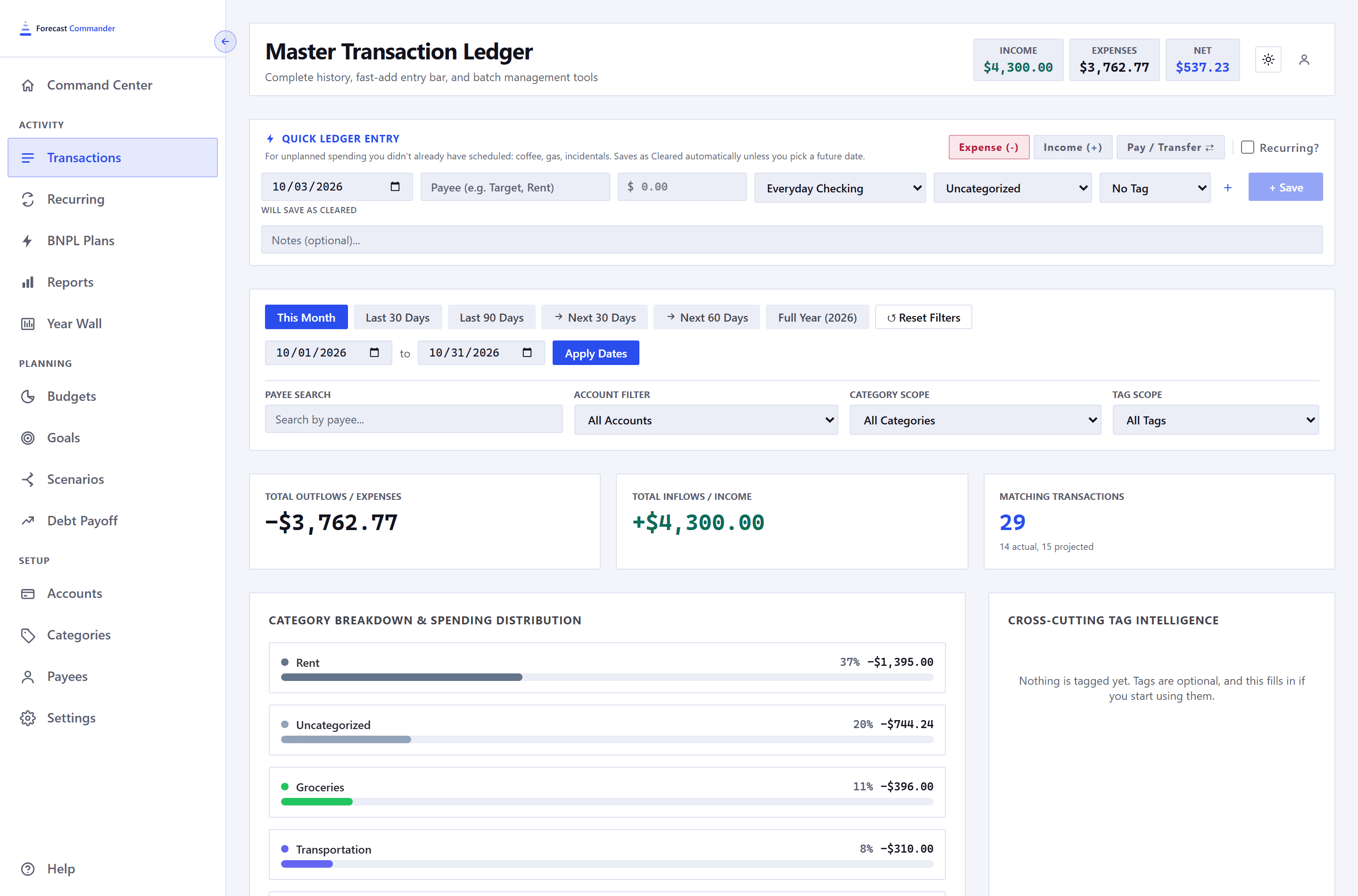Open Help at the sidebar bottom
Image resolution: width=1358 pixels, height=896 pixels.
point(113,869)
